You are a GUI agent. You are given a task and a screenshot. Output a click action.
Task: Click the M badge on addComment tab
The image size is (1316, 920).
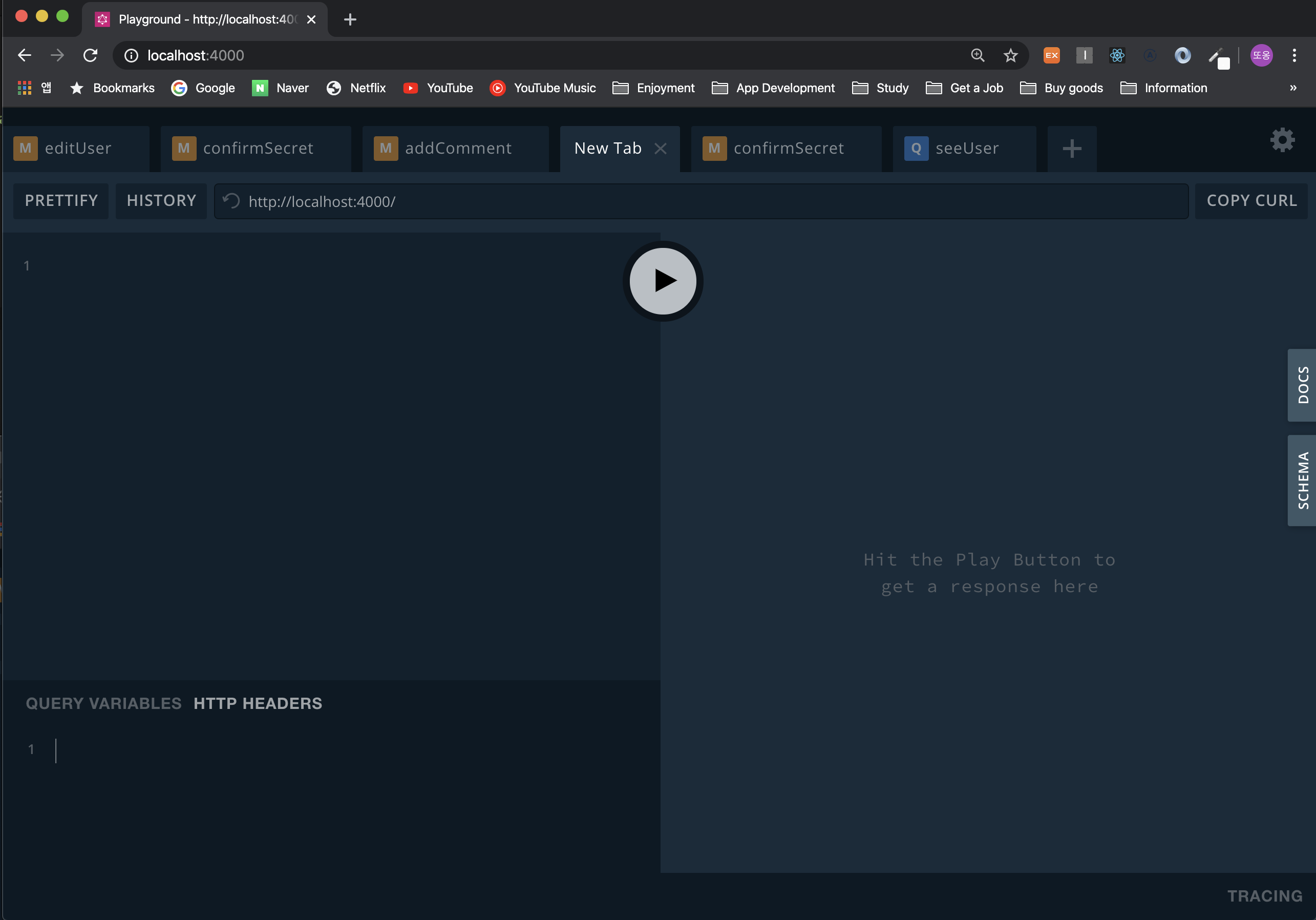pyautogui.click(x=386, y=149)
